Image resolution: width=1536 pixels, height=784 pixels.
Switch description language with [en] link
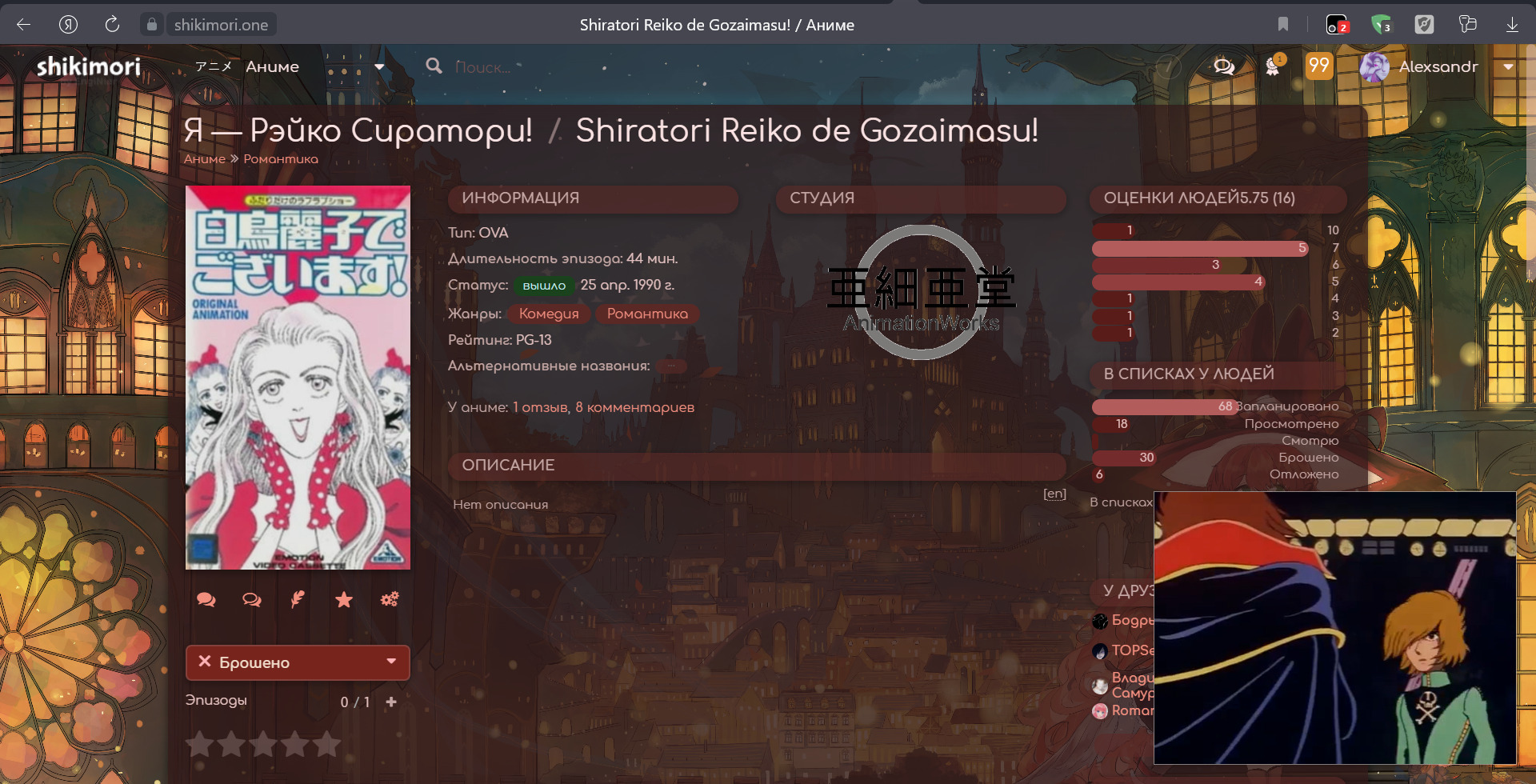click(x=1054, y=494)
